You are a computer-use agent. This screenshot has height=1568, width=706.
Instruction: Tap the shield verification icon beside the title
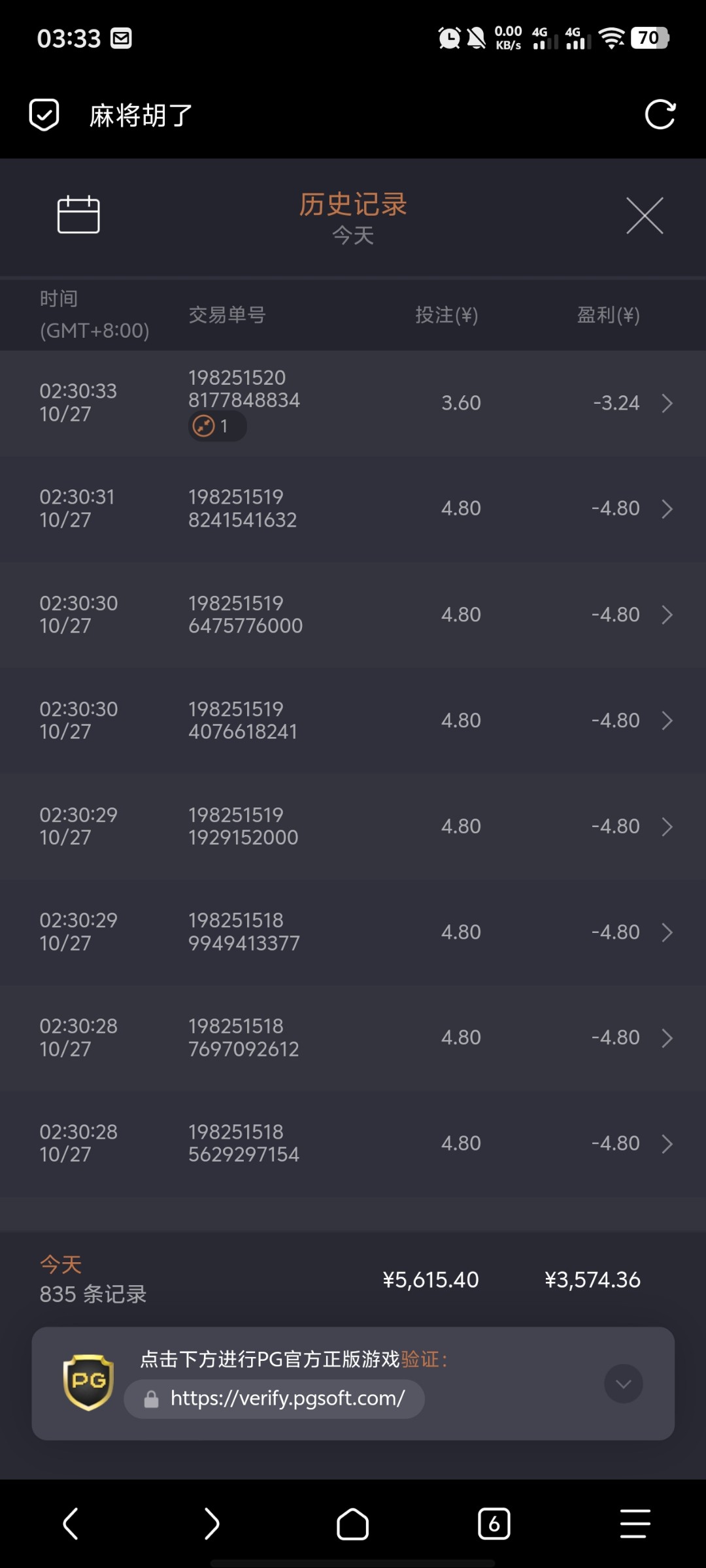[x=44, y=115]
